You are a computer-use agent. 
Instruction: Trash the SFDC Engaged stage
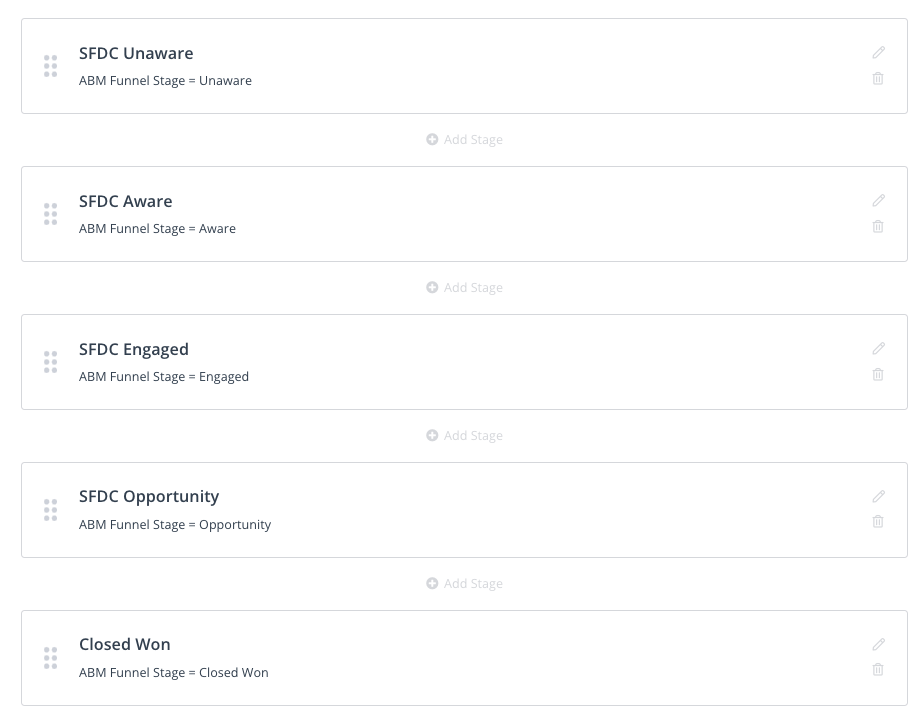pos(878,374)
